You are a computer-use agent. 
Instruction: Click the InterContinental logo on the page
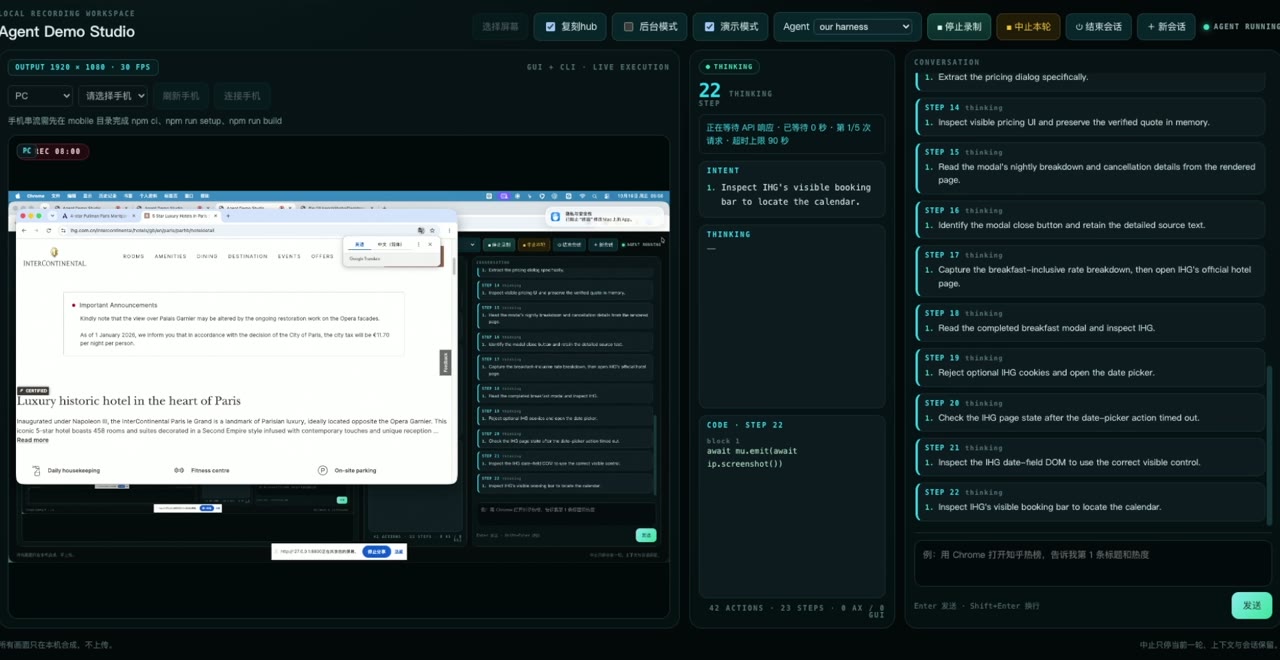click(x=54, y=257)
